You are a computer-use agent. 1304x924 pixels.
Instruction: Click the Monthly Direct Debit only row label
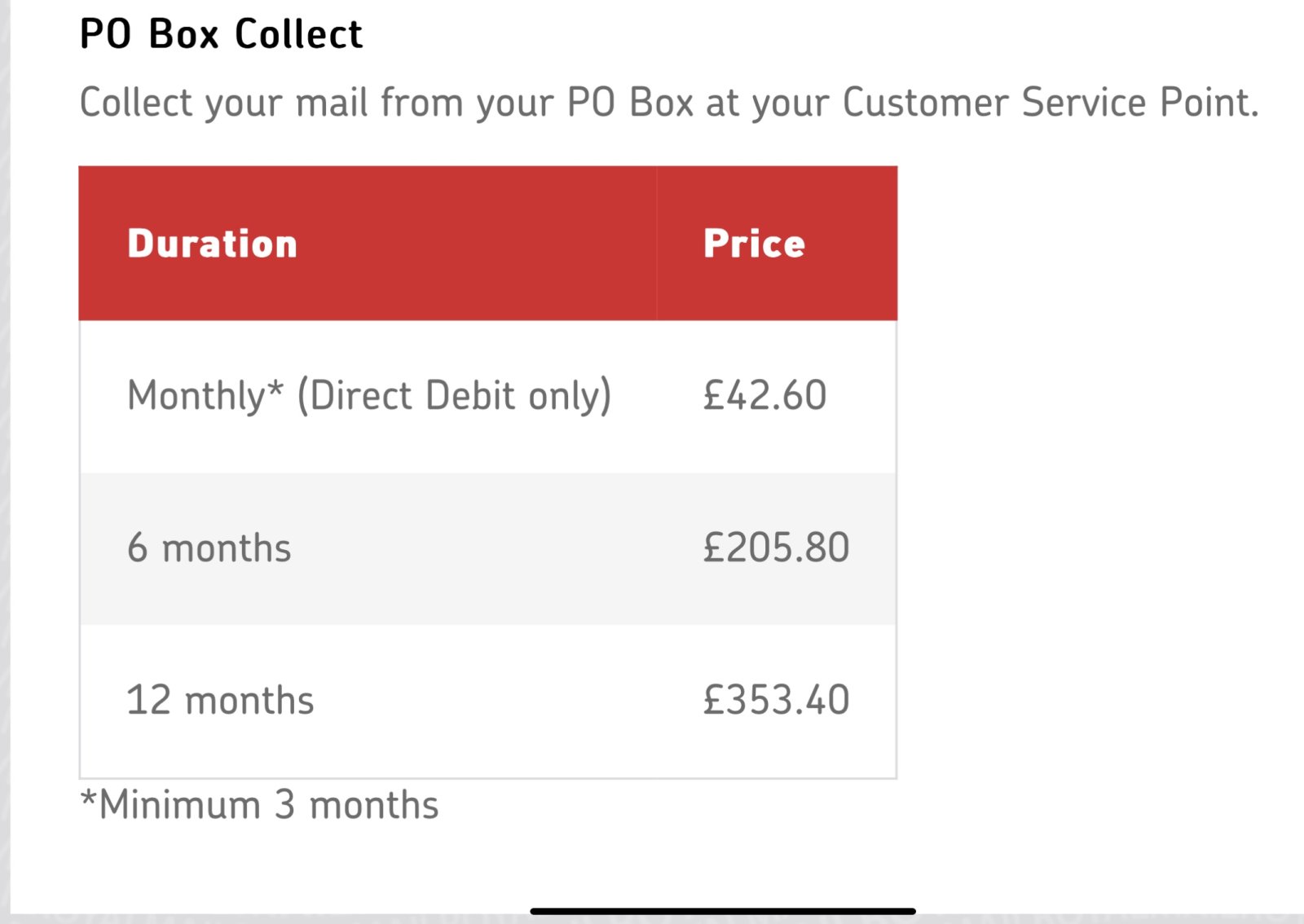pyautogui.click(x=369, y=396)
